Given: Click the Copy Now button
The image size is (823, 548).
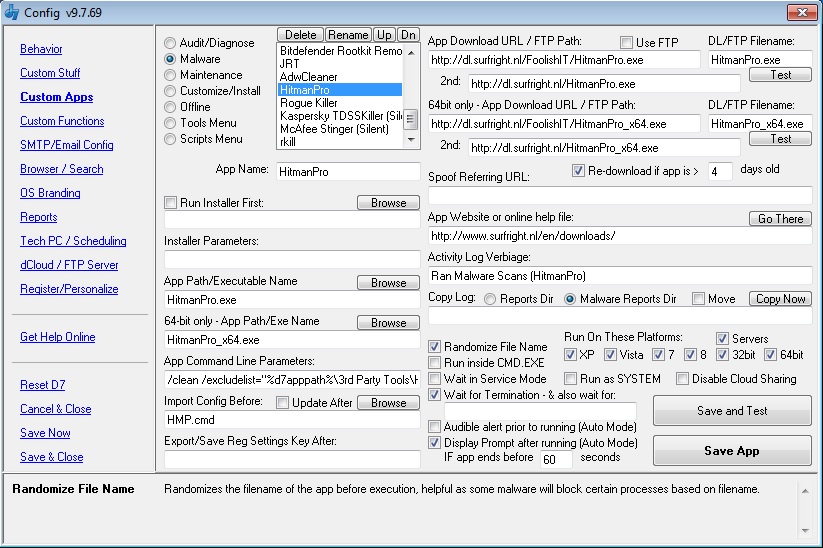Looking at the screenshot, I should 780,299.
